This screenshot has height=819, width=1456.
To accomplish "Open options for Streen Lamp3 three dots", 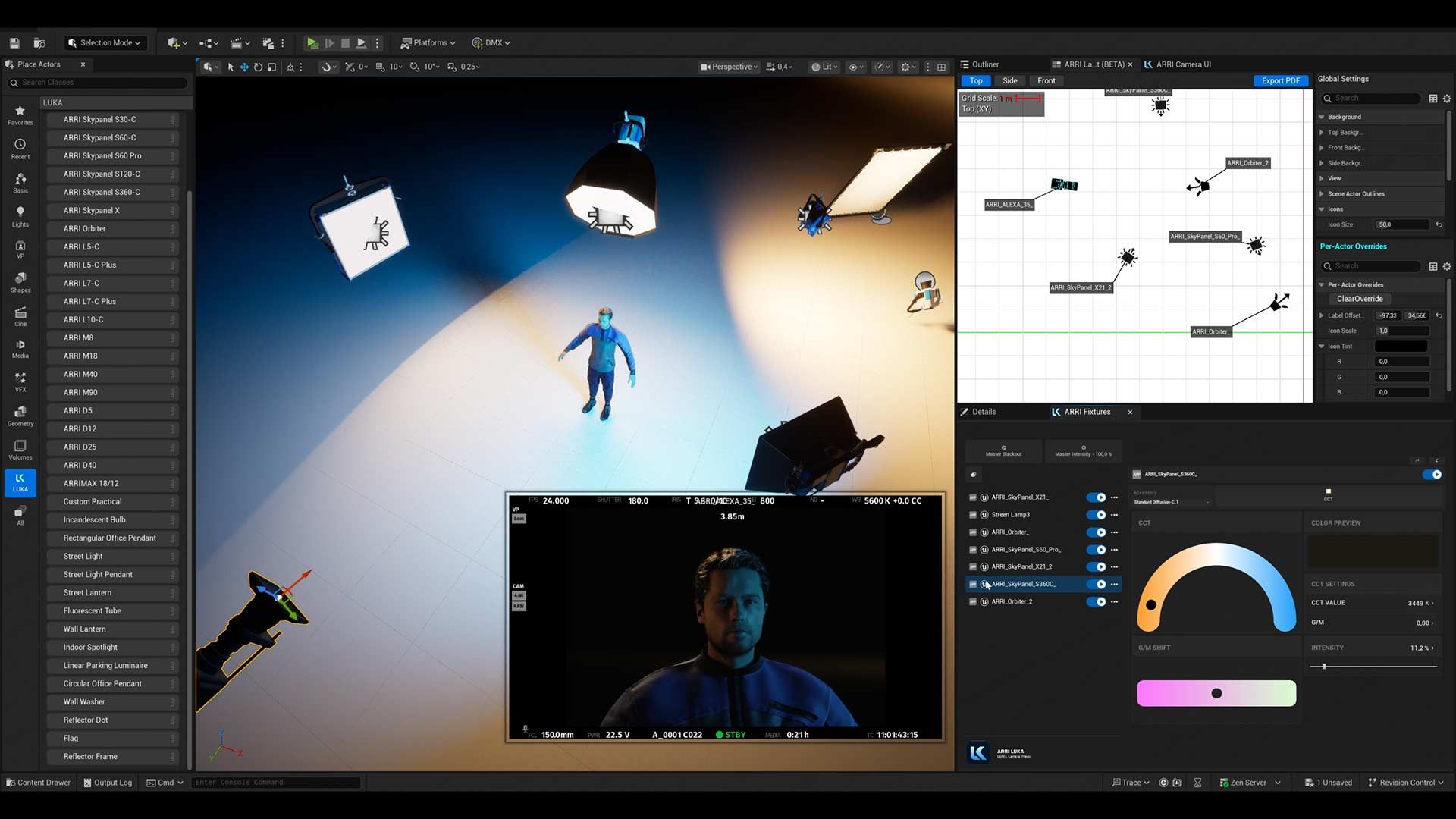I will point(1114,515).
